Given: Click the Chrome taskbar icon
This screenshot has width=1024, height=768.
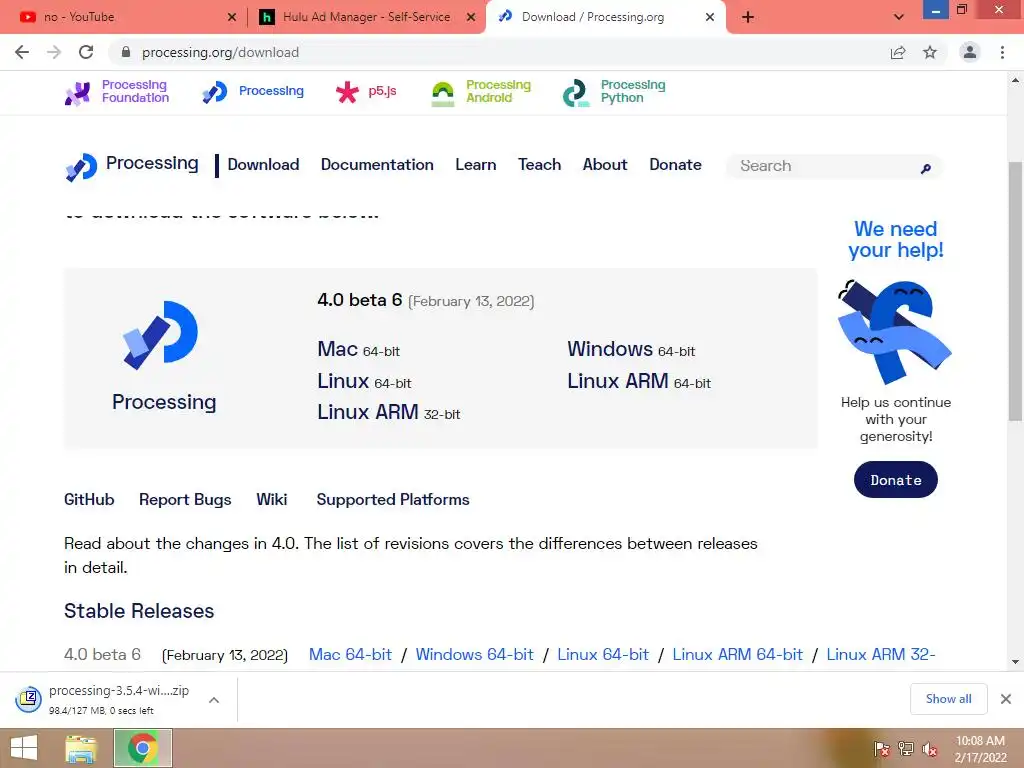Looking at the screenshot, I should coord(143,748).
